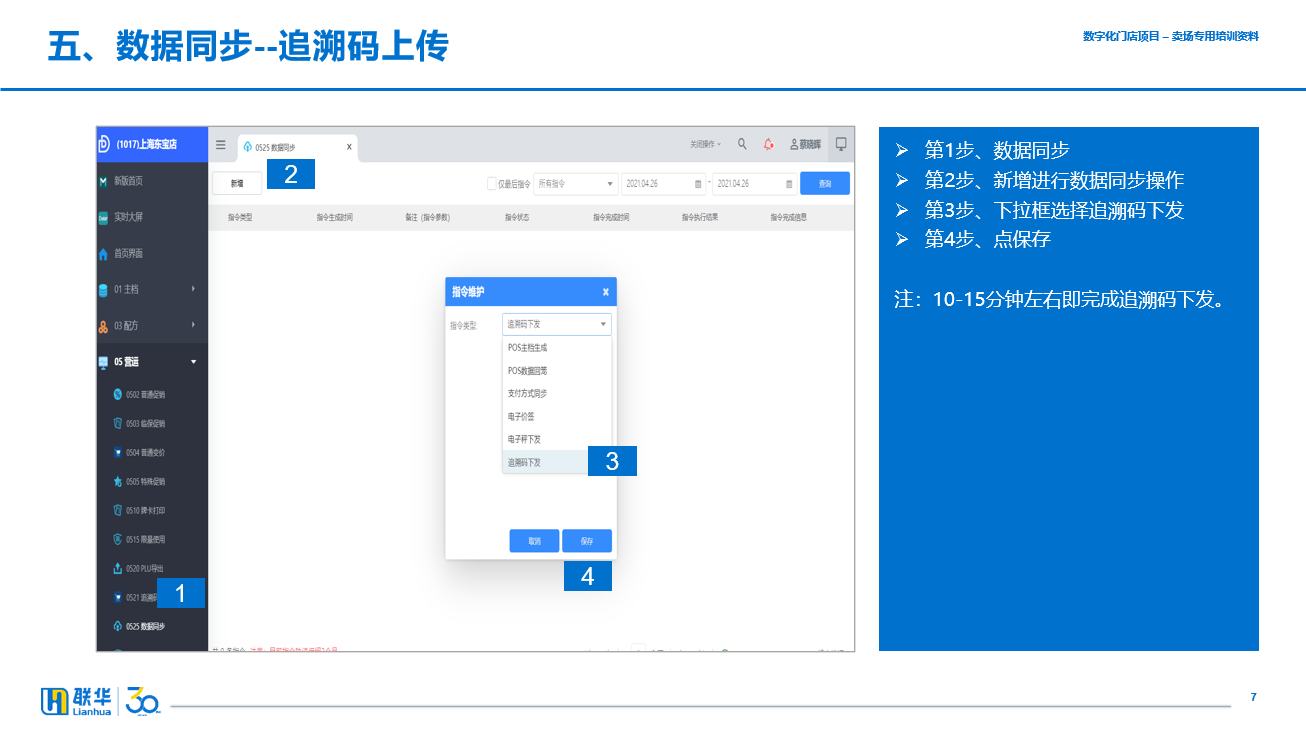
Task: Click the 蔡晓晖 user name
Action: click(x=810, y=144)
